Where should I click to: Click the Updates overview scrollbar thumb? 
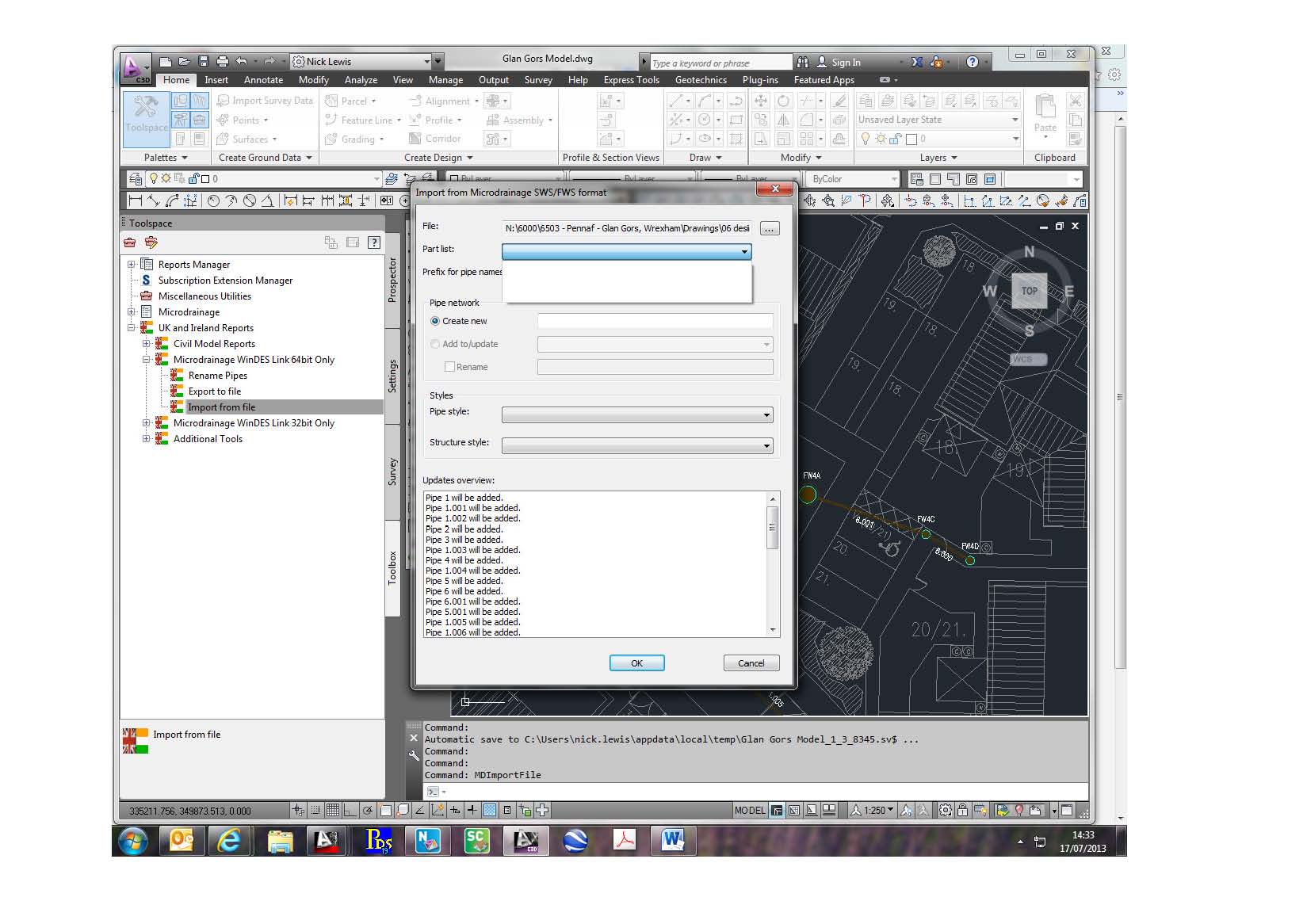[773, 526]
